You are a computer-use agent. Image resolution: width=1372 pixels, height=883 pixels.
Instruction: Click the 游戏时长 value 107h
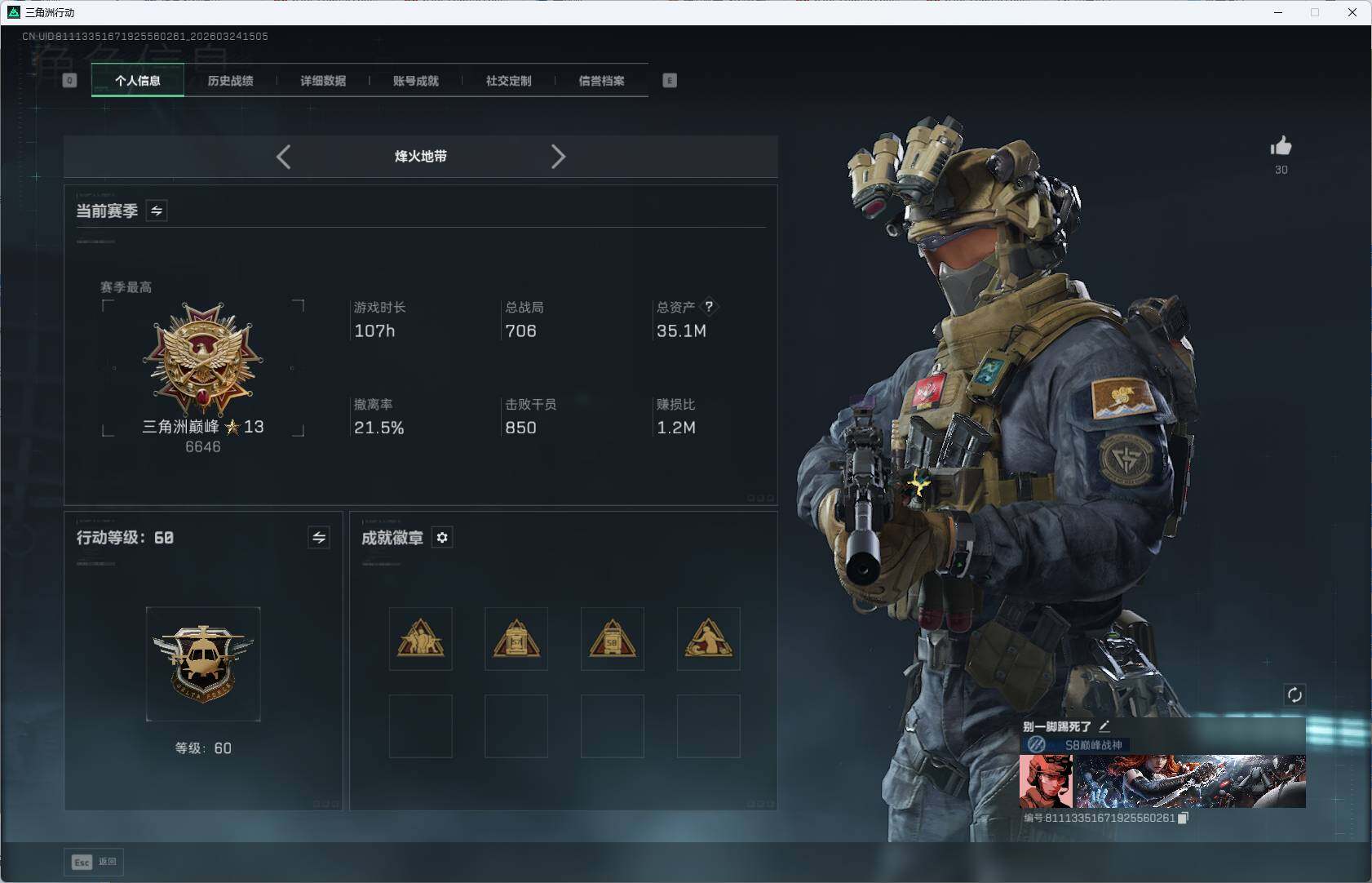click(x=374, y=331)
